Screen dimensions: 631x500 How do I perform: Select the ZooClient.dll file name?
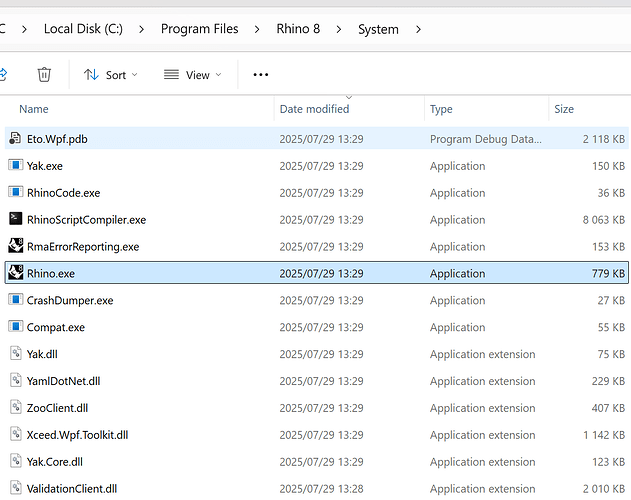click(x=58, y=408)
